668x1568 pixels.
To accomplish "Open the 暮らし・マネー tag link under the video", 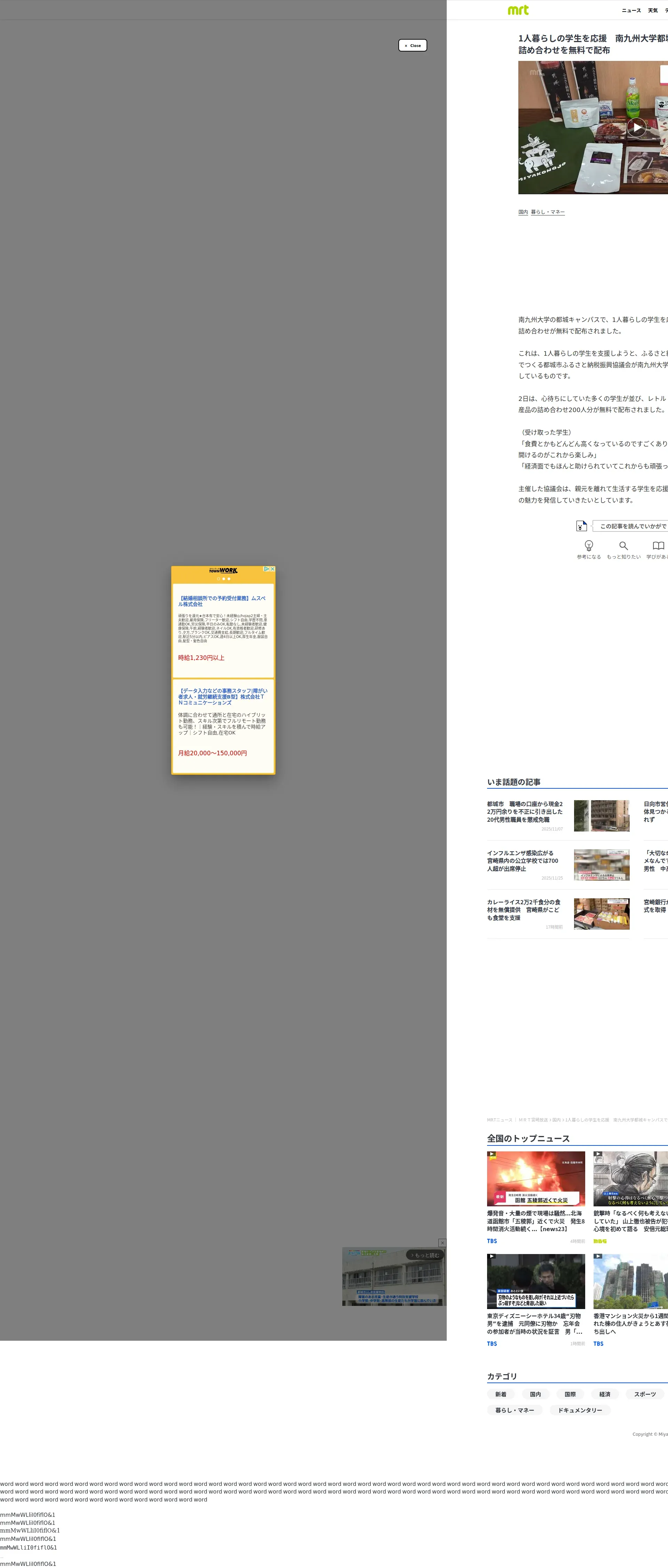I will (548, 212).
